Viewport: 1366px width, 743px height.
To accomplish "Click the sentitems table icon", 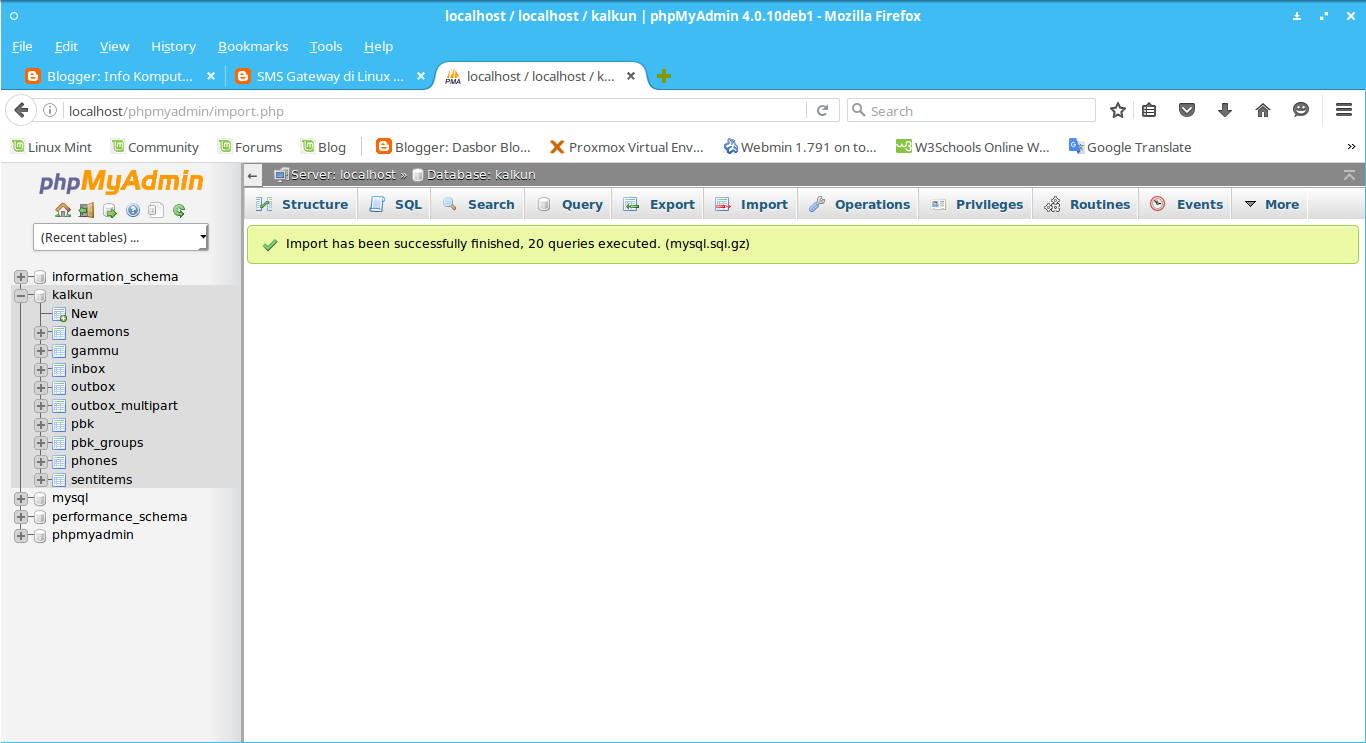I will [x=59, y=480].
